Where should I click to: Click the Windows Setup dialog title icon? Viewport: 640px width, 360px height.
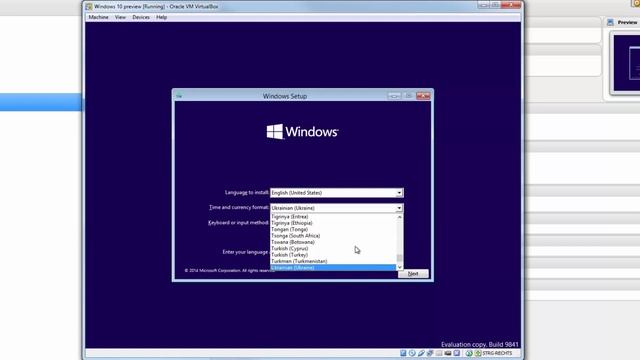tap(179, 96)
